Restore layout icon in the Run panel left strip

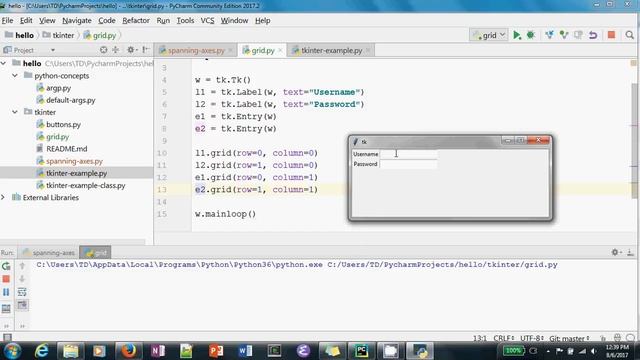coord(6,309)
